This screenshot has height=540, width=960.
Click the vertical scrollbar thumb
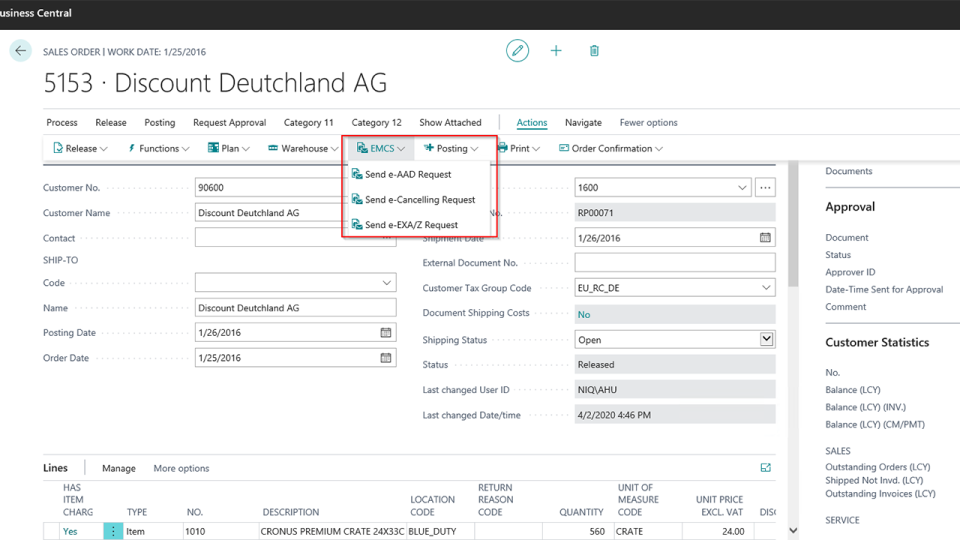[x=793, y=224]
